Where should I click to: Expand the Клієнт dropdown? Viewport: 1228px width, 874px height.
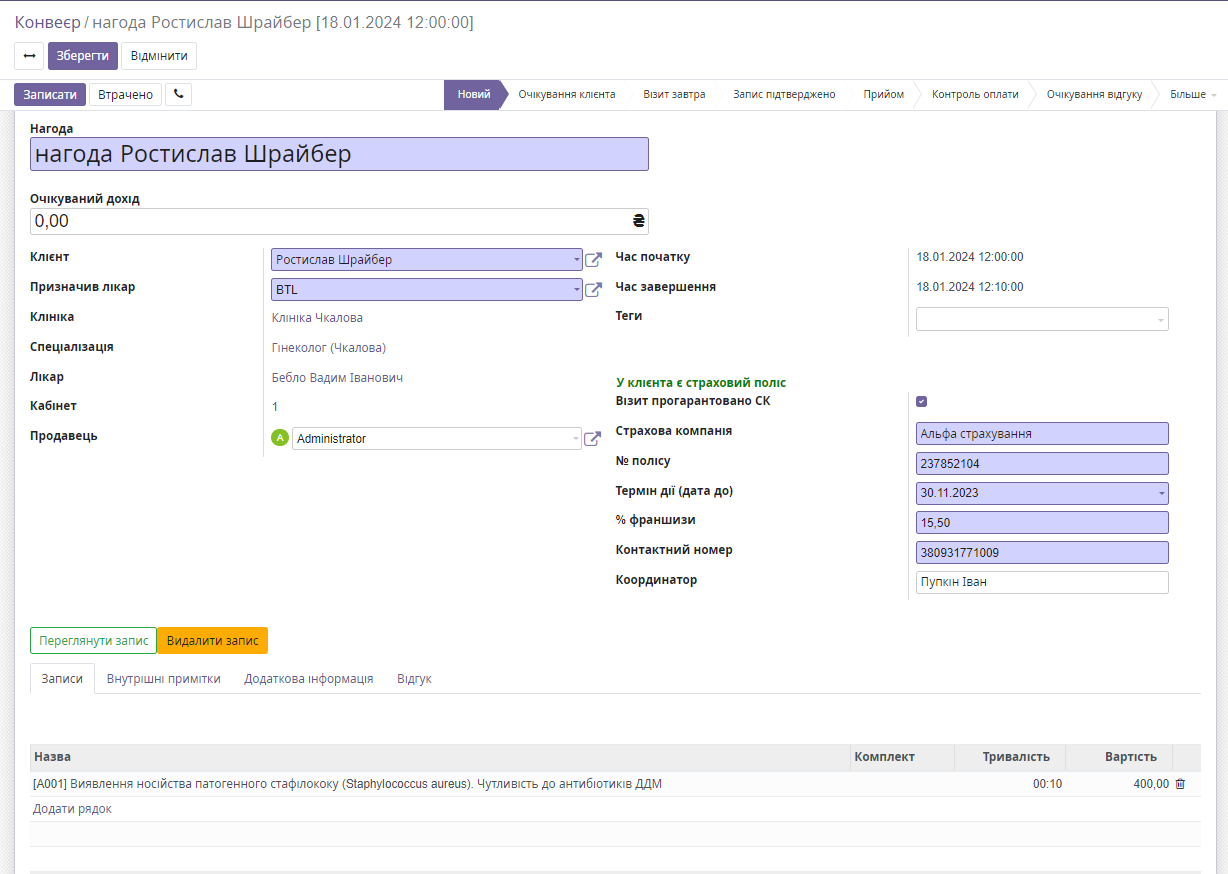point(576,260)
